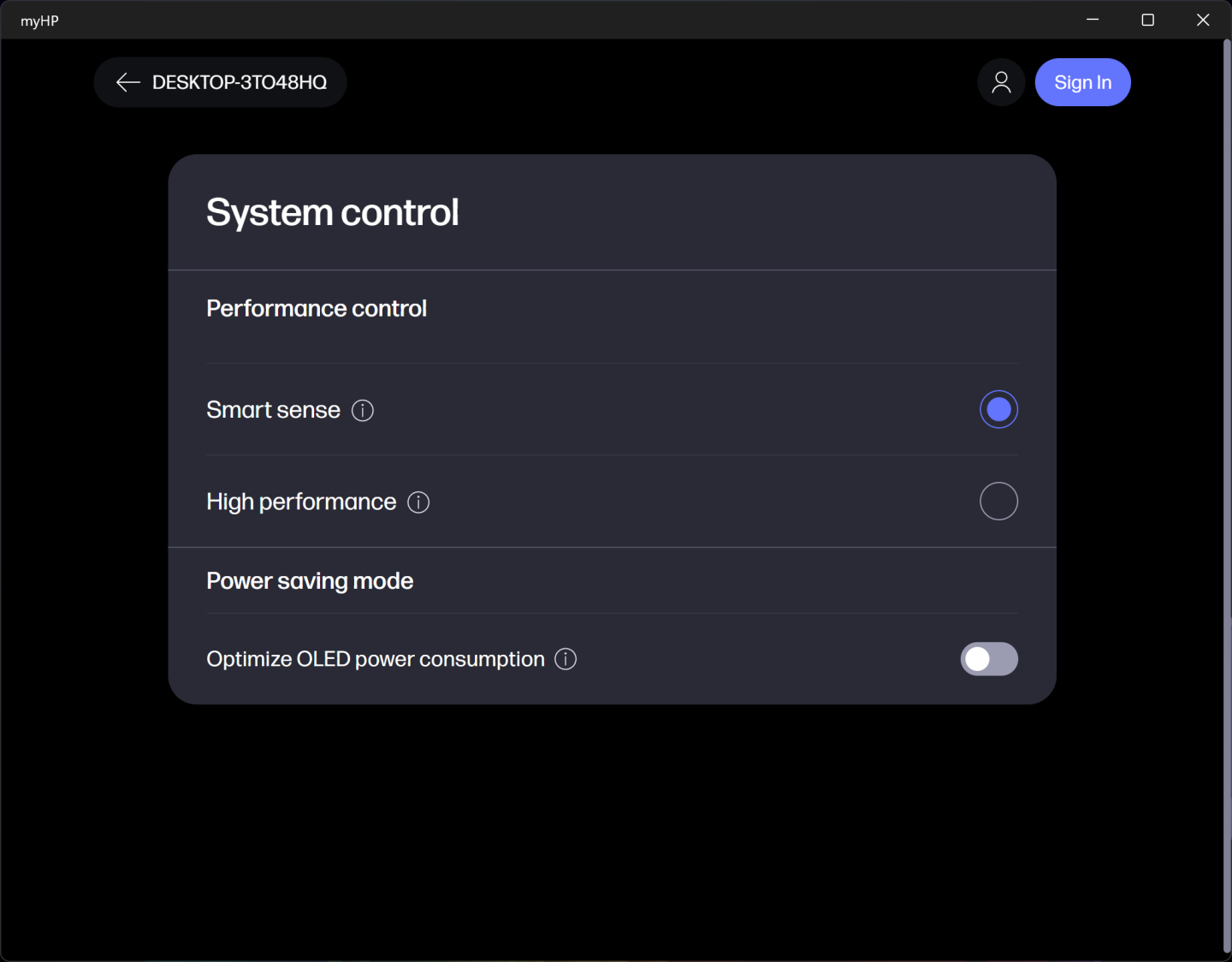Minimize the myHP window
Screen dimensions: 1232x962
click(1093, 20)
